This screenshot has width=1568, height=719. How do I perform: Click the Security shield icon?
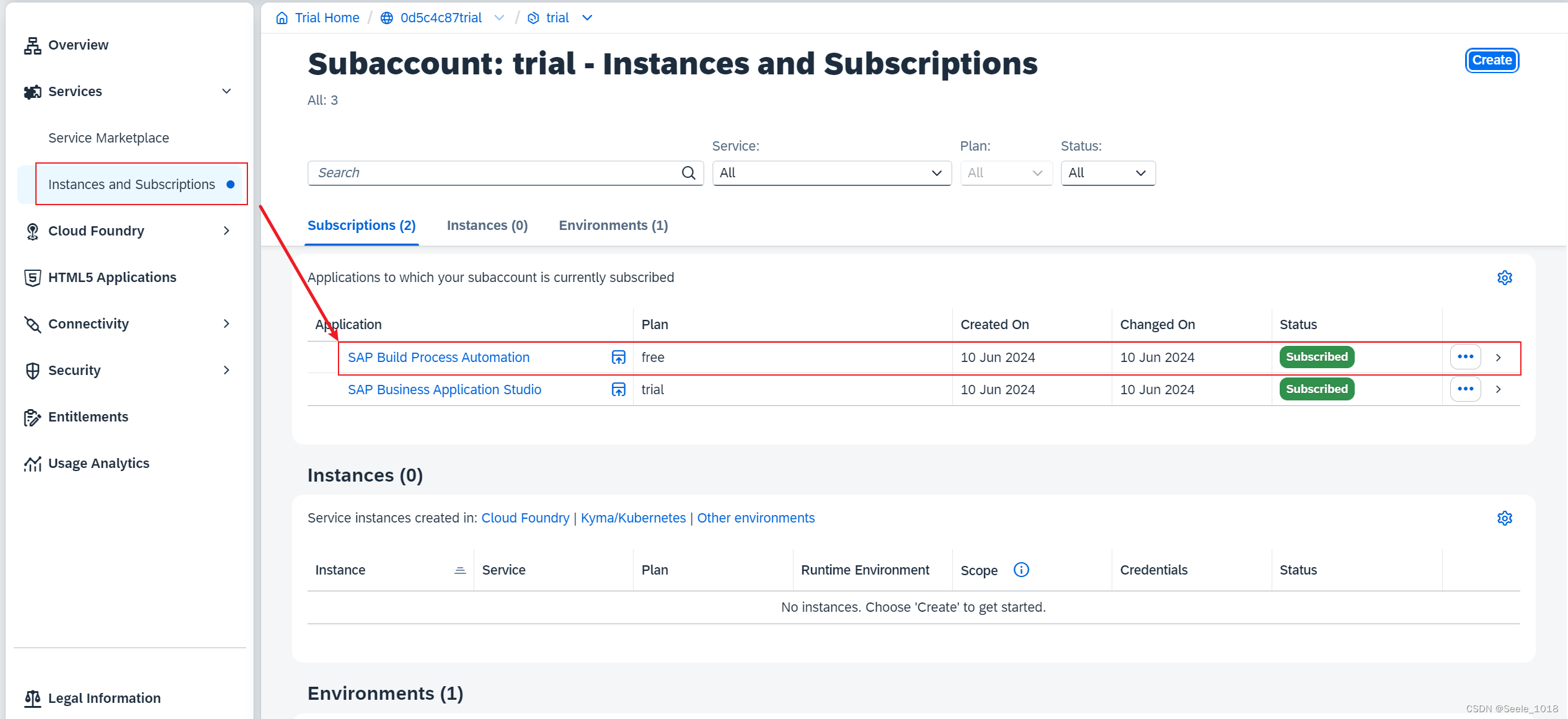(32, 371)
